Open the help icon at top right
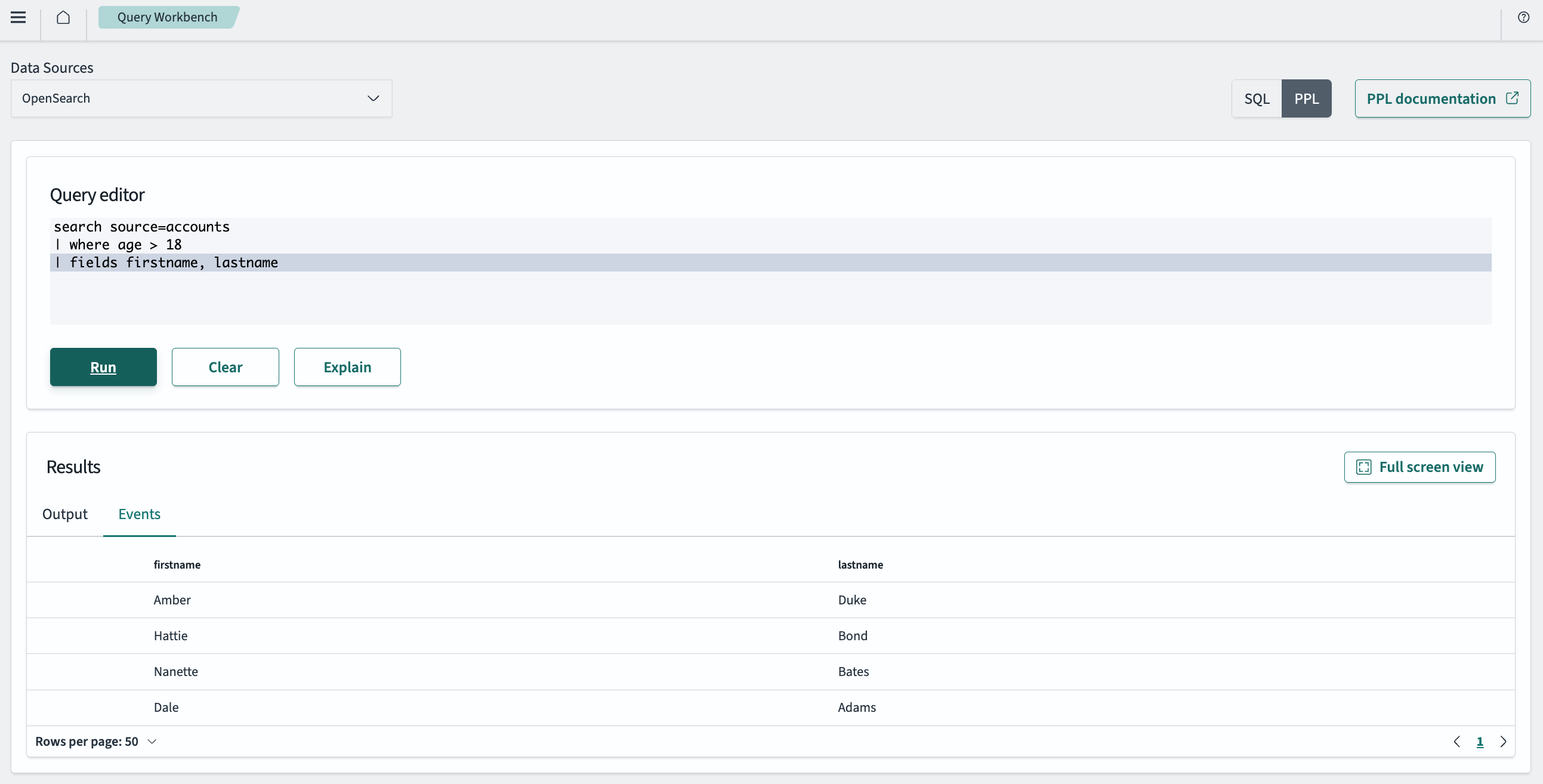This screenshot has height=784, width=1543. (x=1523, y=17)
